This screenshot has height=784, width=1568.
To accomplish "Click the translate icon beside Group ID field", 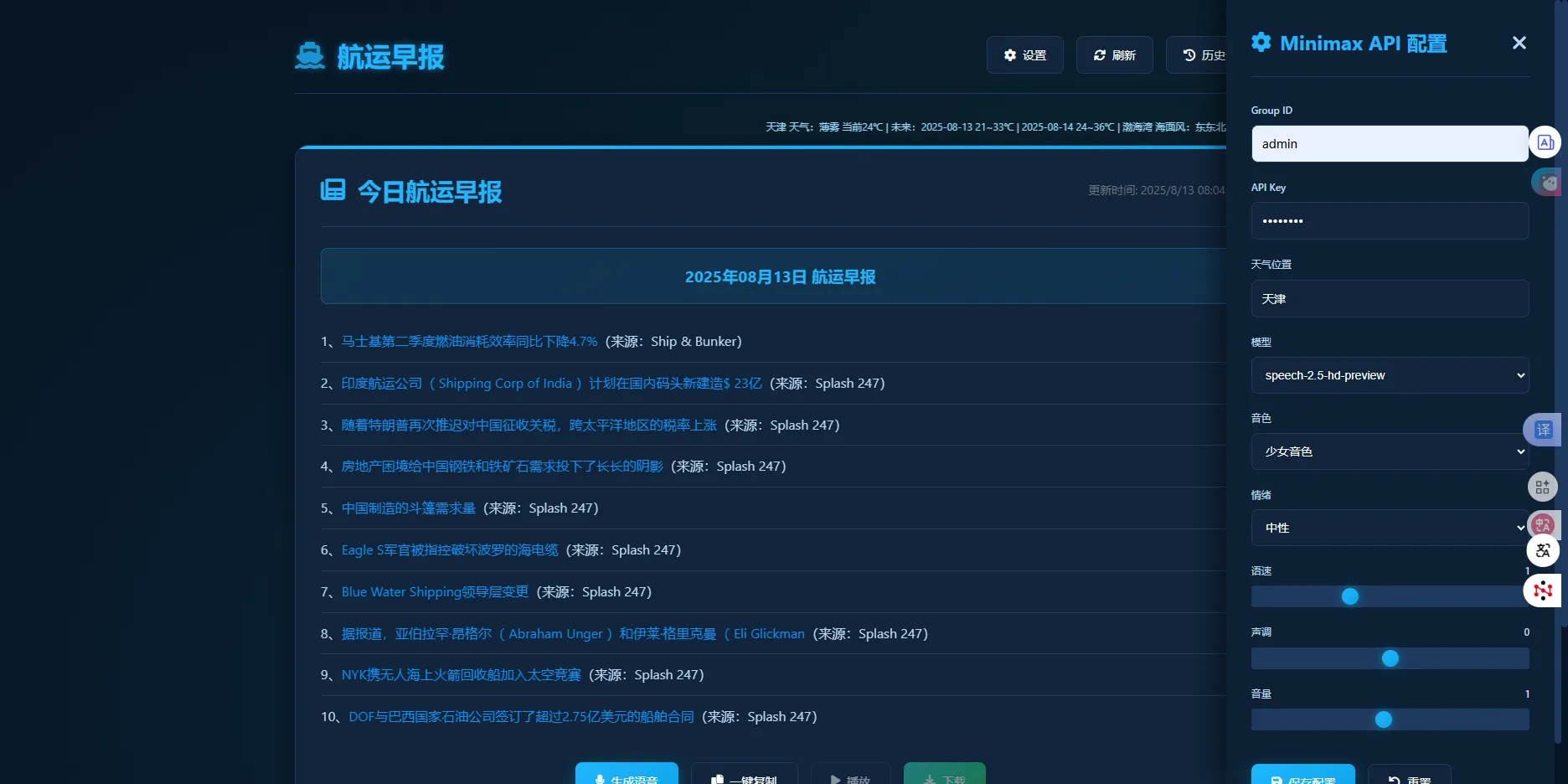I will [x=1545, y=142].
